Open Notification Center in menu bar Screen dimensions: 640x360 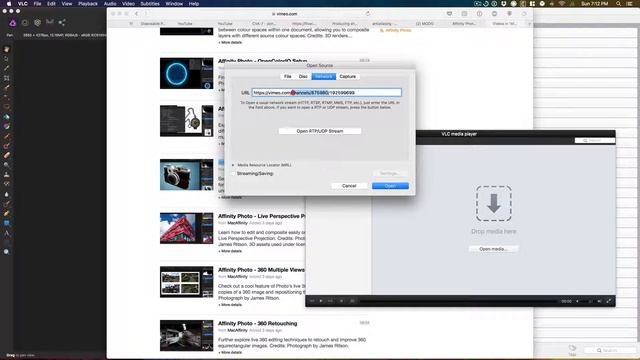coord(630,4)
